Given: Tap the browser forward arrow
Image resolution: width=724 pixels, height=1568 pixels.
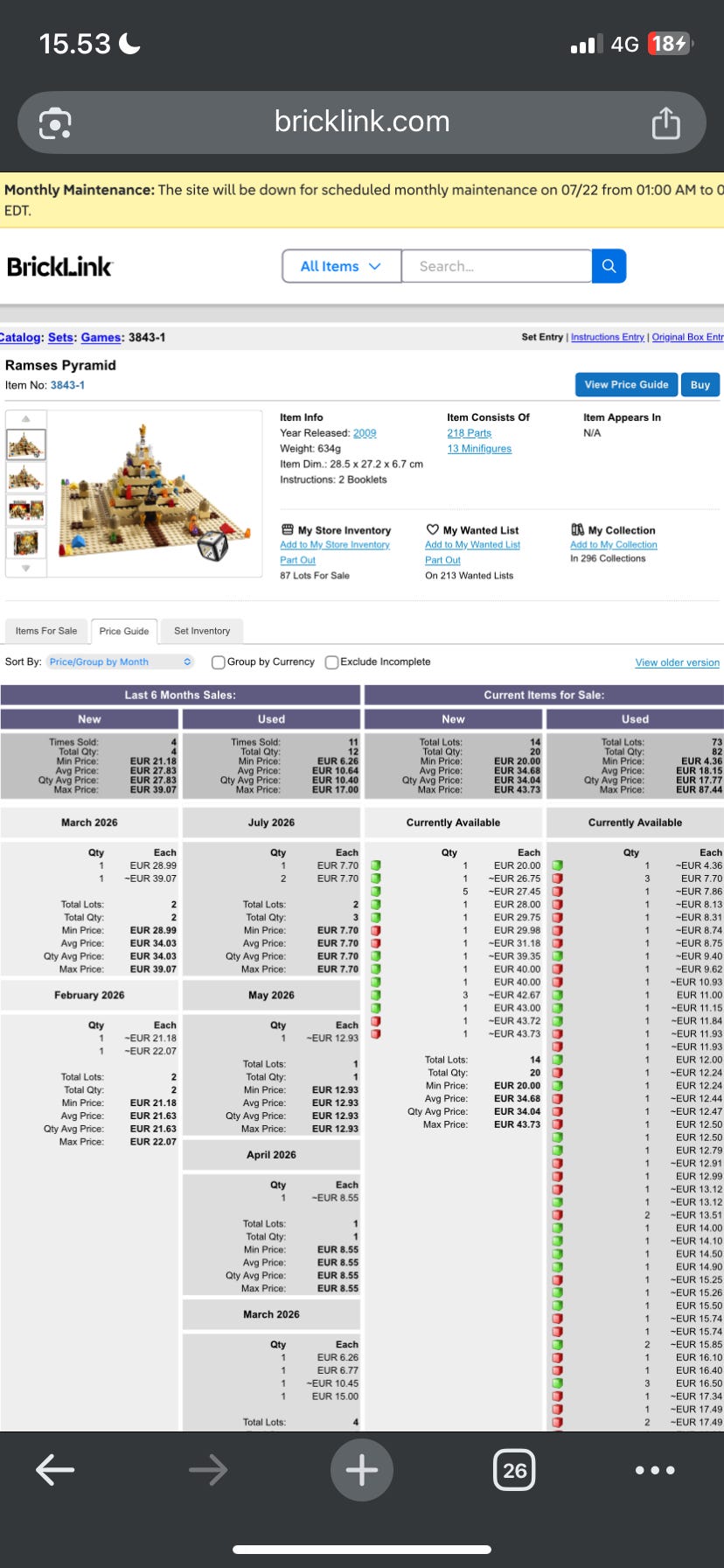Looking at the screenshot, I should point(208,1470).
